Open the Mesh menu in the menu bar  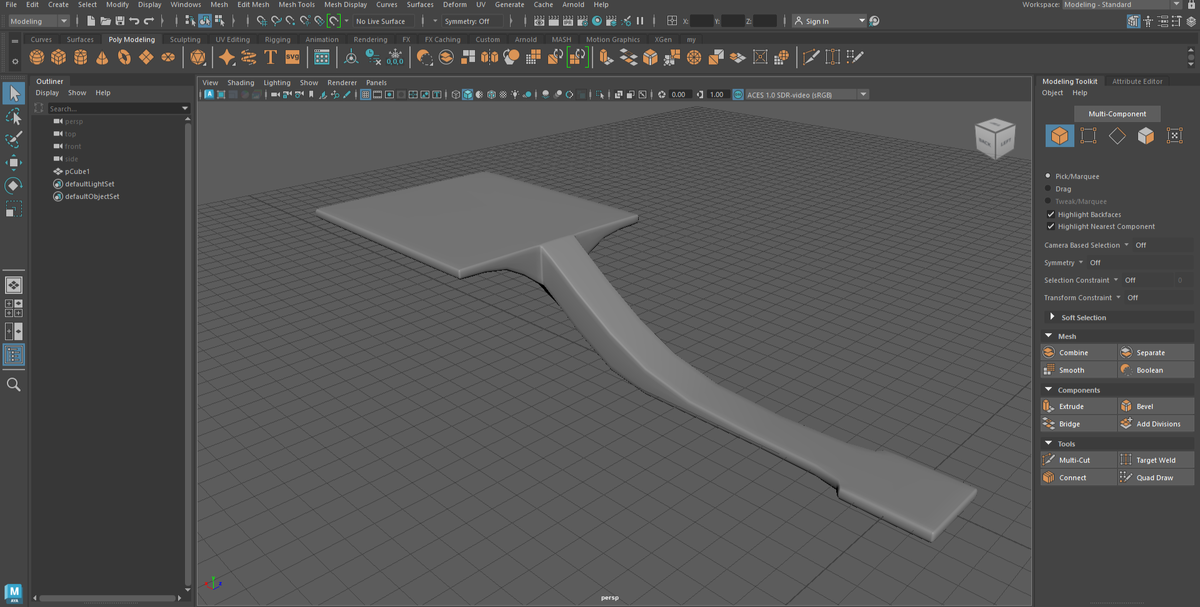click(x=218, y=4)
